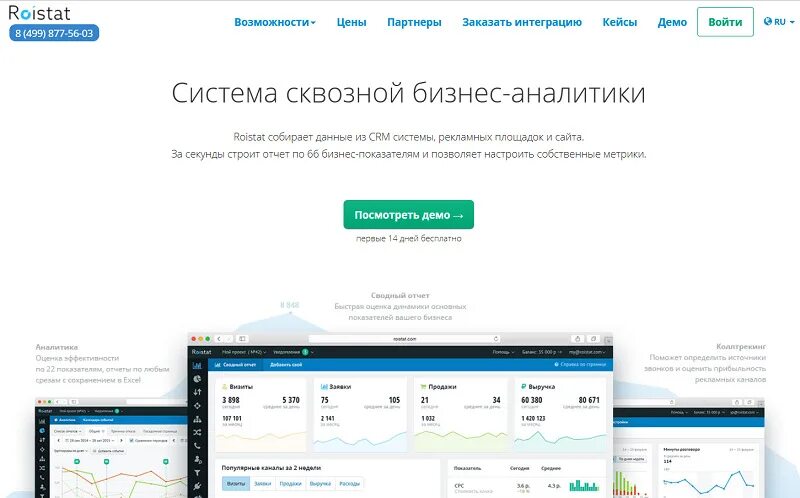This screenshot has height=498, width=800.
Task: Select Расходы tab under Популярные каналы
Action: click(x=349, y=483)
